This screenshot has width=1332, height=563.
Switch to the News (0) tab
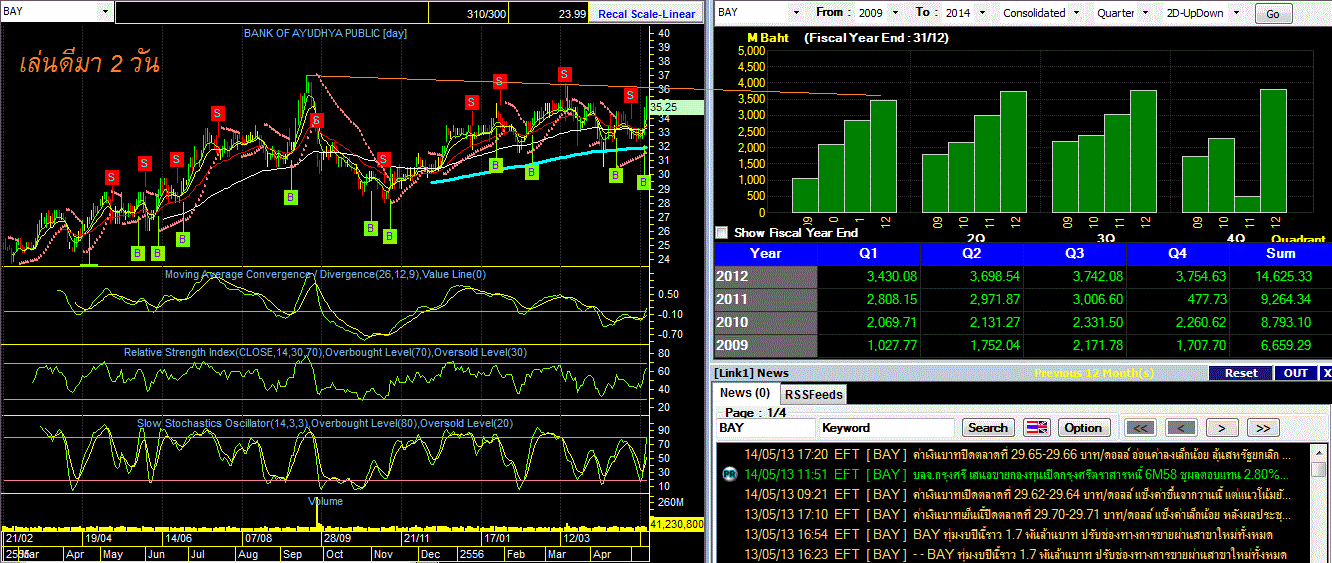(x=745, y=393)
